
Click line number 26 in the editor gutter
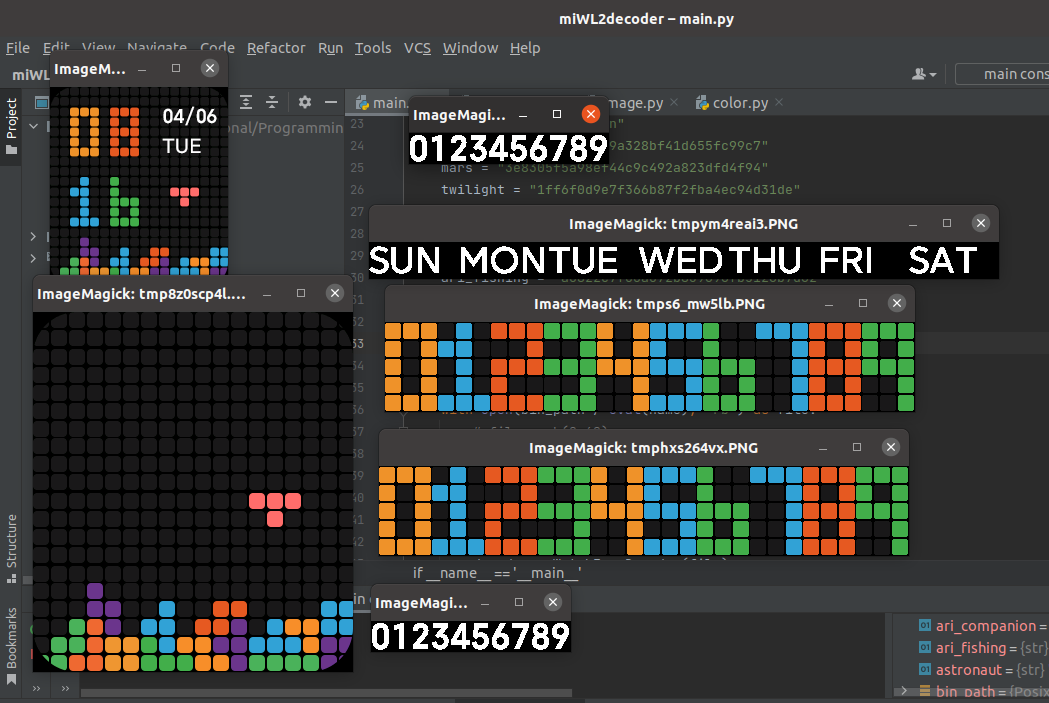[357, 189]
